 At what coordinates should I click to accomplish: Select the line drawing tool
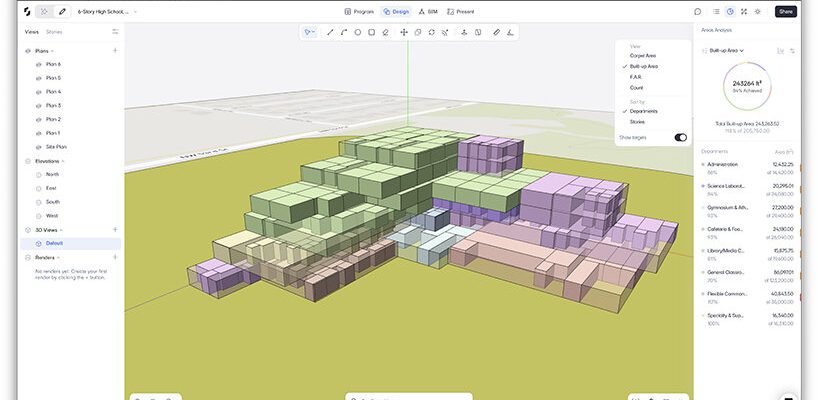click(x=330, y=32)
